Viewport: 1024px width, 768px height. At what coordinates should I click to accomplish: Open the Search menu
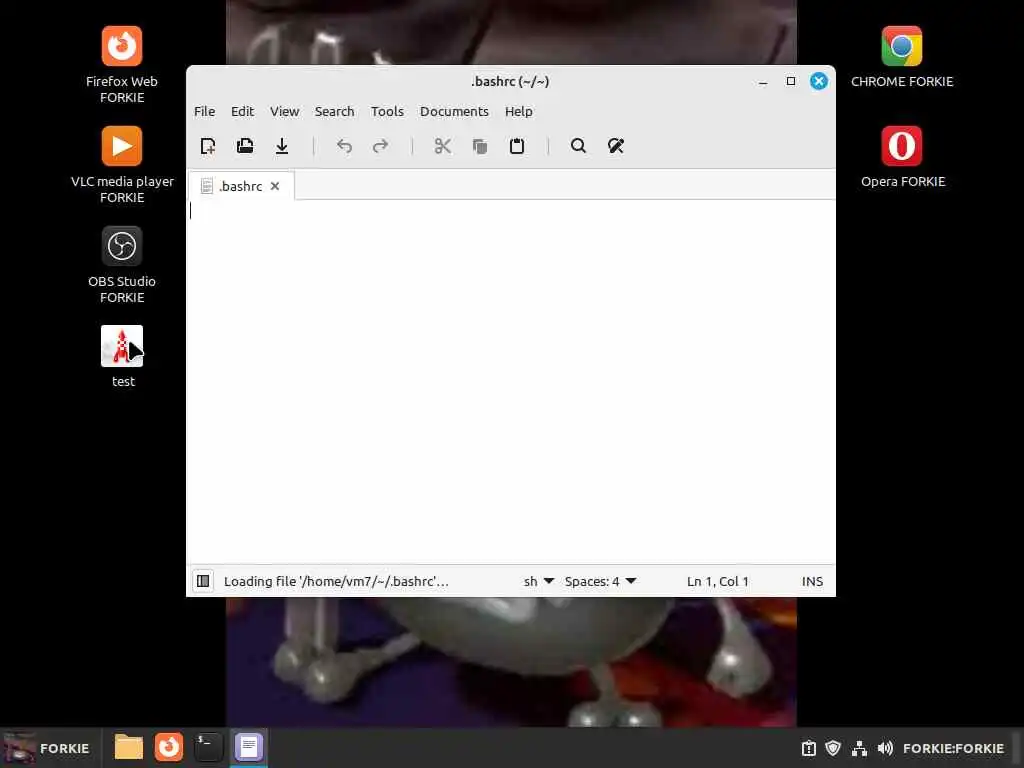pos(334,112)
